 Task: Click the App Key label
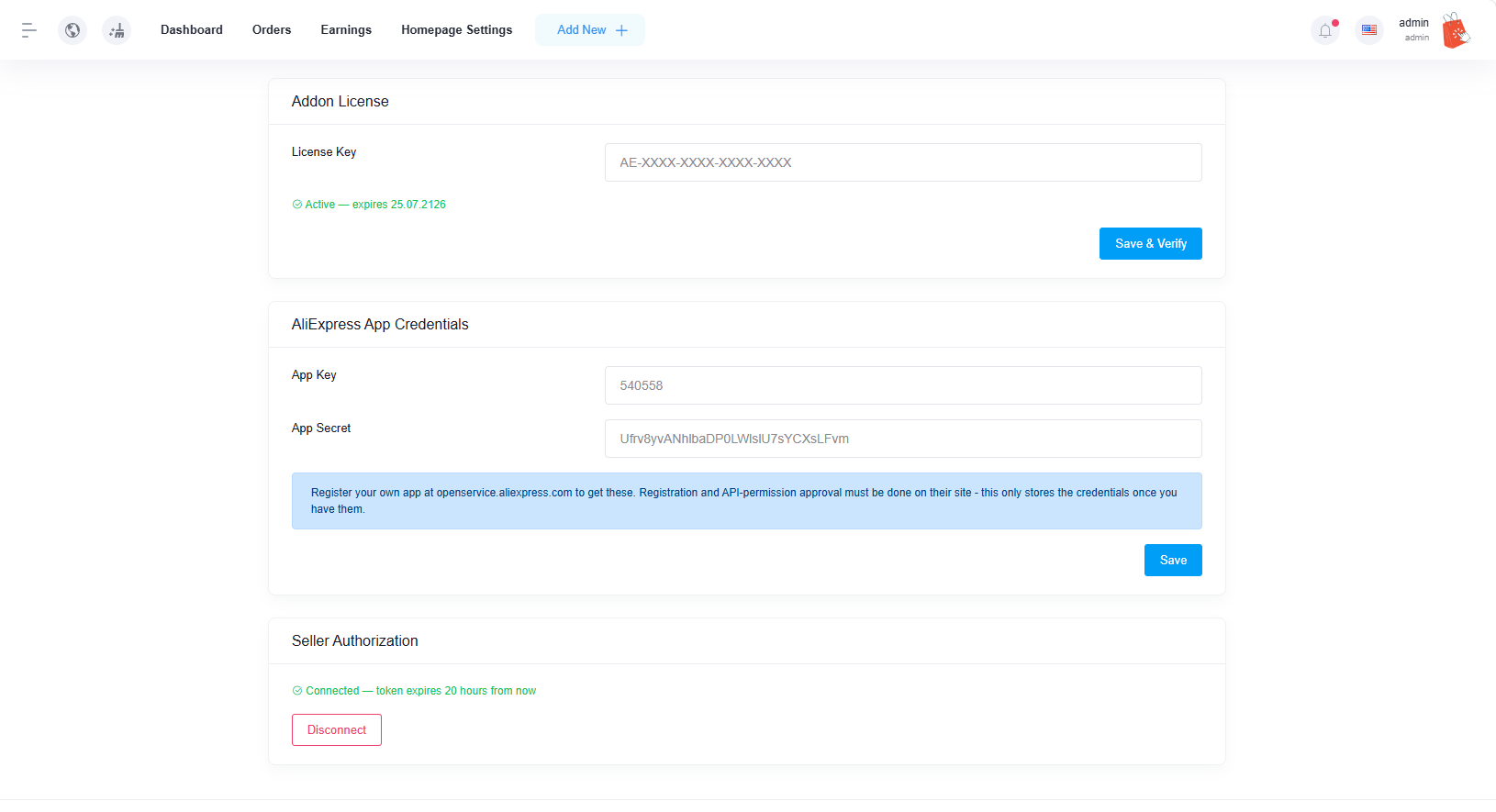click(x=314, y=374)
